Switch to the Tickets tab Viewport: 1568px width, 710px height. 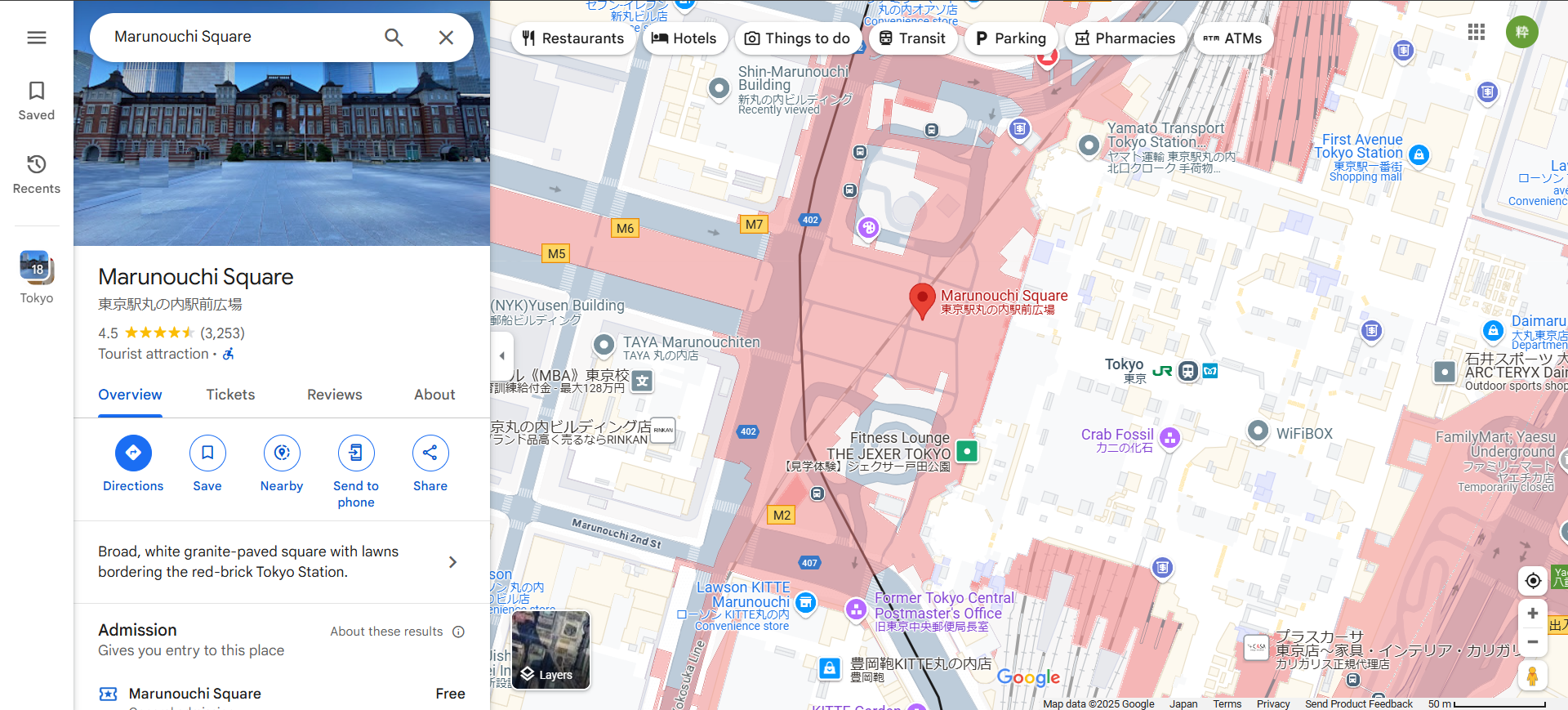[x=230, y=395]
